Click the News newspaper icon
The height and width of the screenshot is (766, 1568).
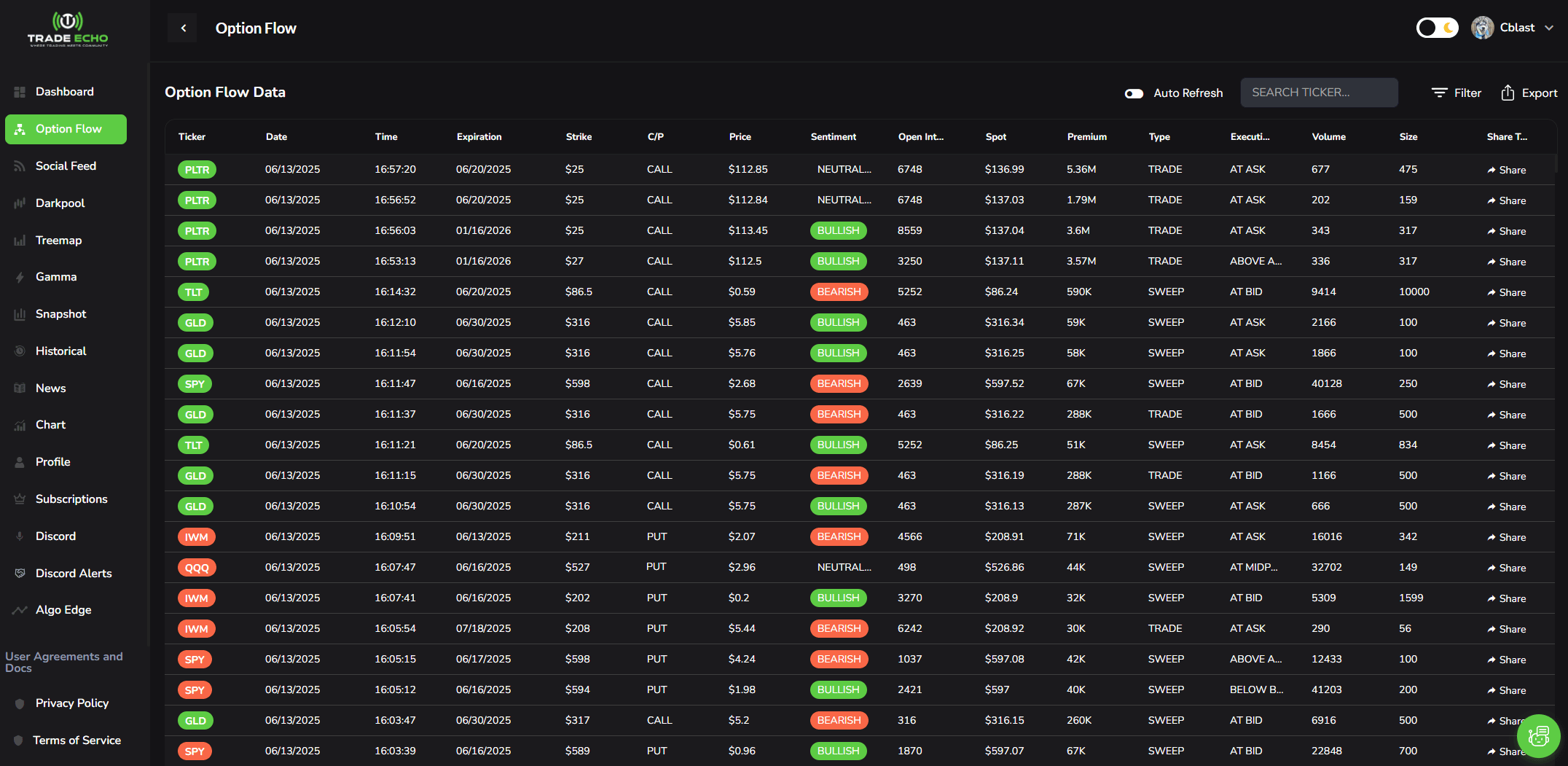(20, 388)
